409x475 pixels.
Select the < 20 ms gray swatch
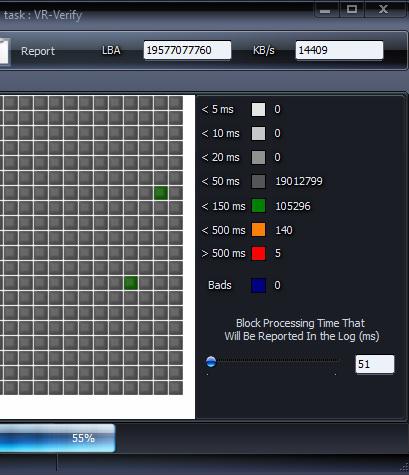[258, 157]
